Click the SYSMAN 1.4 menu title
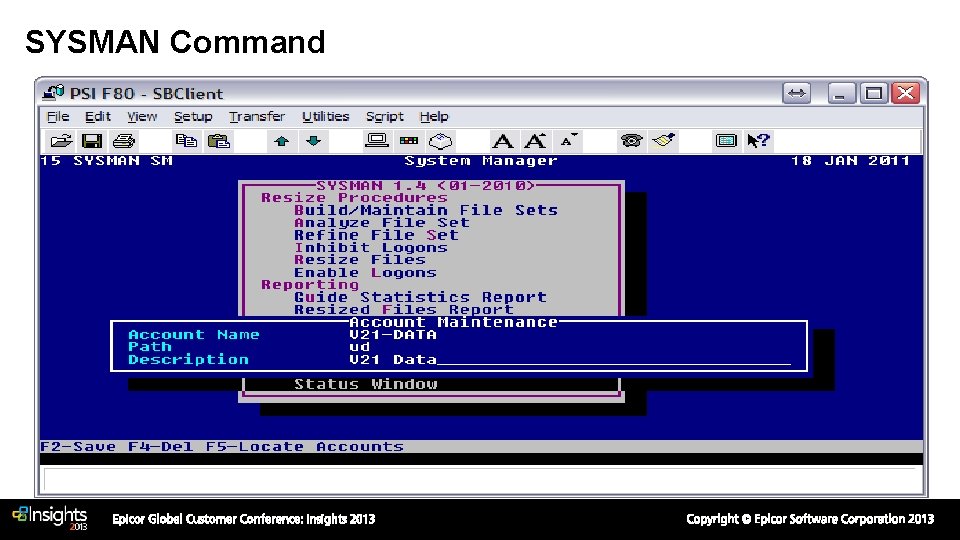Viewport: 960px width, 540px height. pos(426,185)
